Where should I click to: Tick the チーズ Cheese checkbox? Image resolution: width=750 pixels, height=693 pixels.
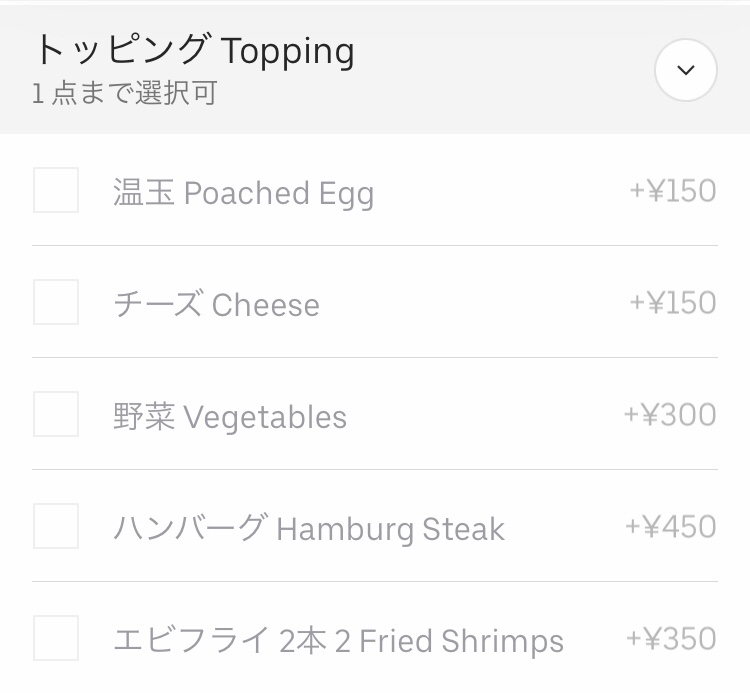[56, 302]
